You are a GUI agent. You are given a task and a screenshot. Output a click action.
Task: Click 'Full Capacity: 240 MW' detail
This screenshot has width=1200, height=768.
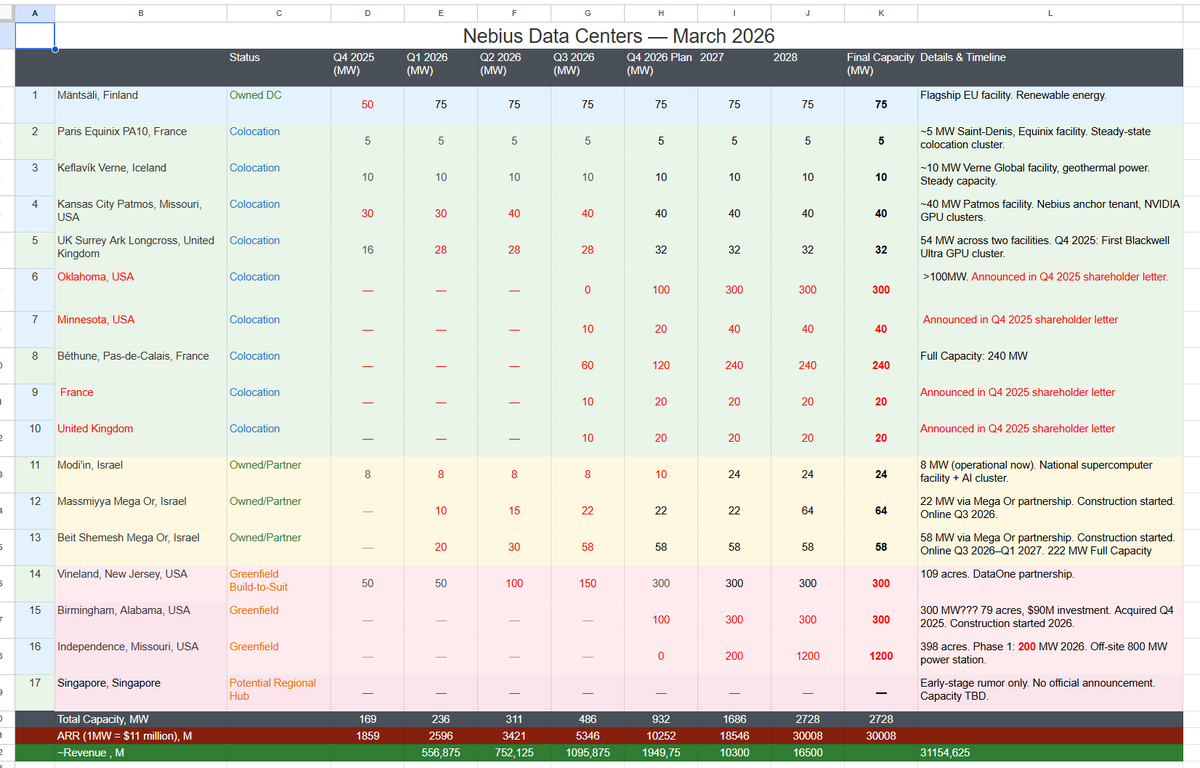pyautogui.click(x=1049, y=366)
